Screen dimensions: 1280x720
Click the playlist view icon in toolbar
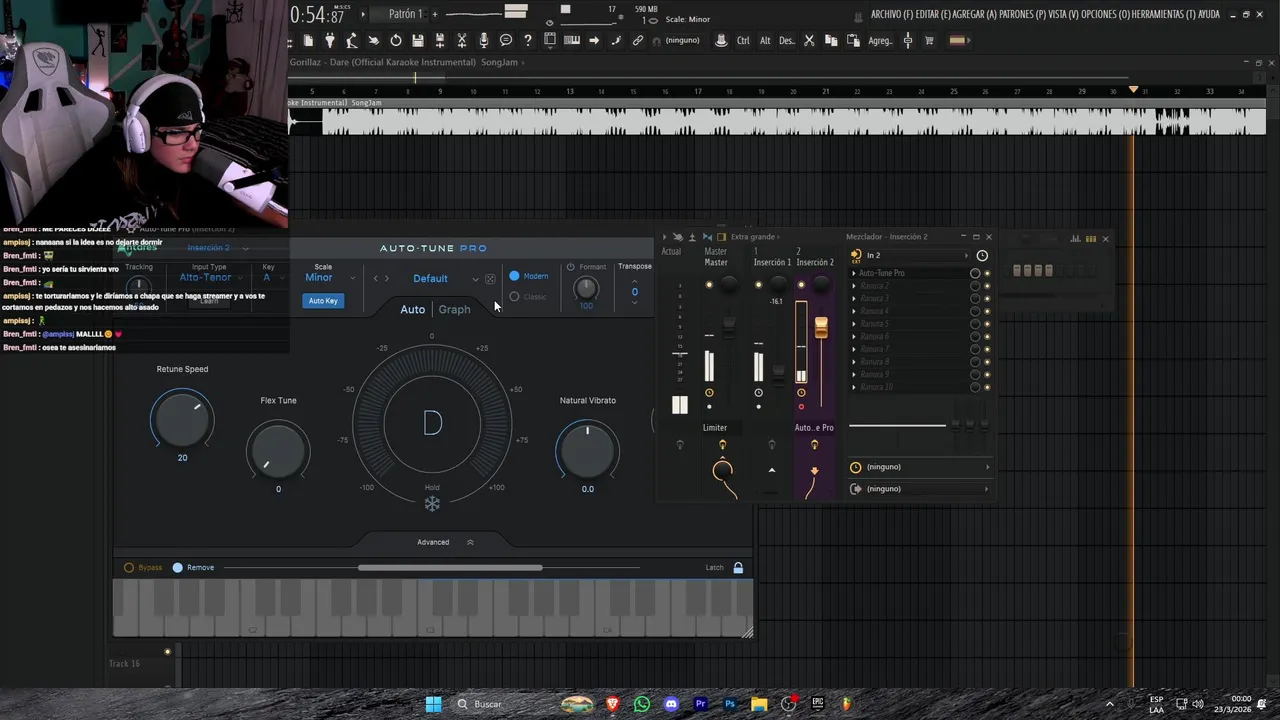click(549, 40)
